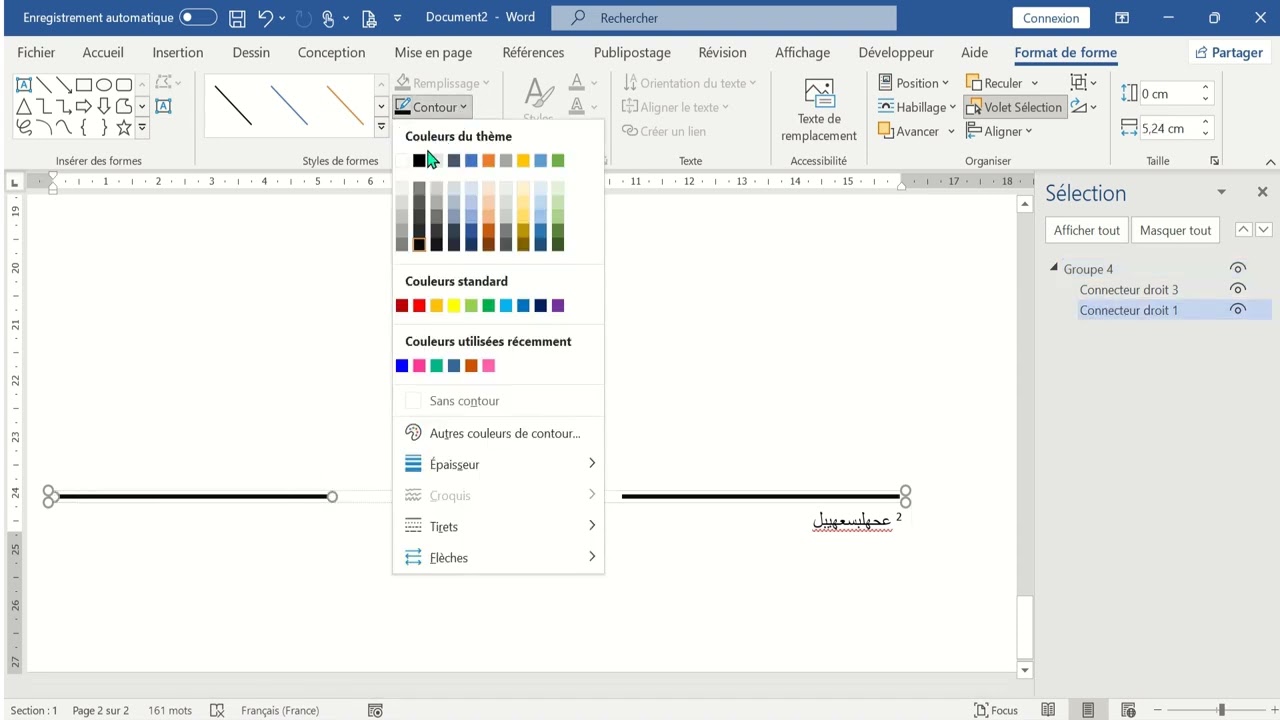Click the Partager button
The image size is (1280, 720).
tap(1230, 52)
